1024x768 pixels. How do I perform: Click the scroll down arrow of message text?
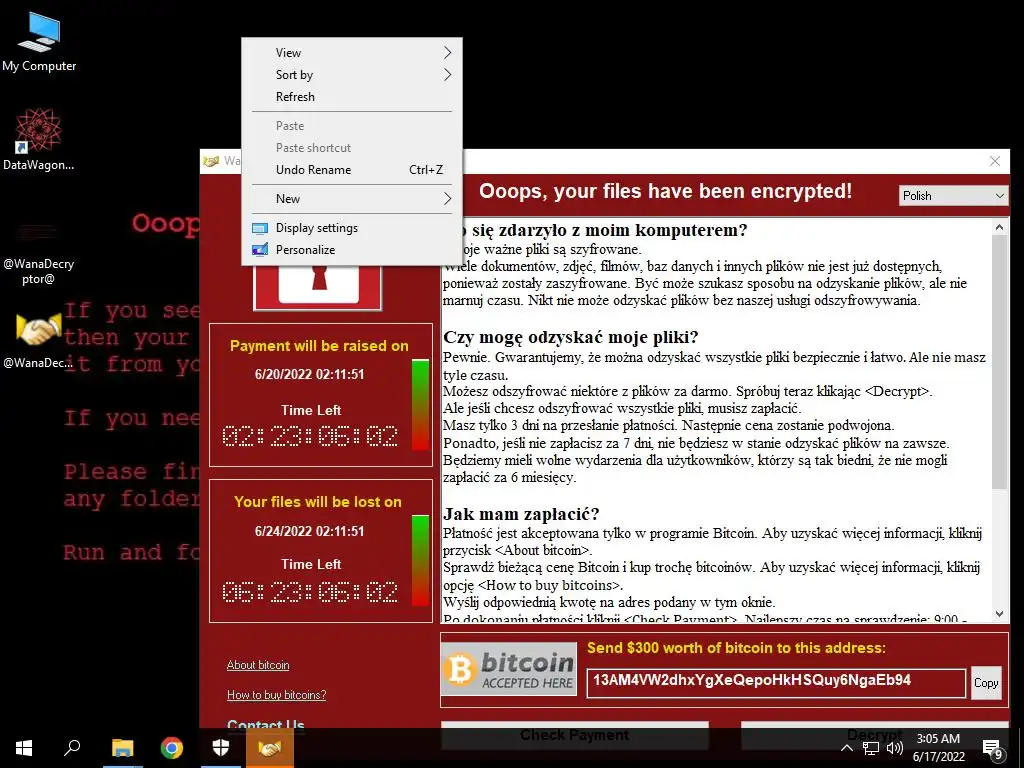[x=999, y=613]
